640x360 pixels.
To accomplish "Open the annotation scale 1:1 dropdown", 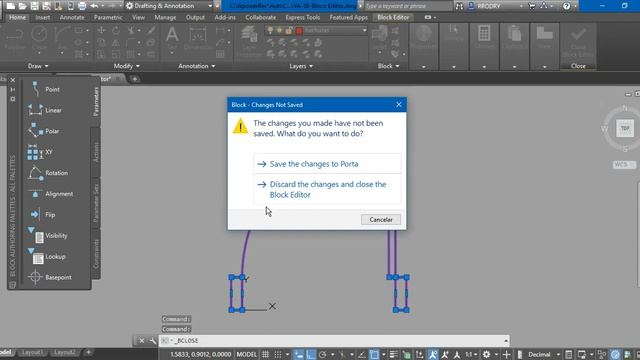I will 471,354.
